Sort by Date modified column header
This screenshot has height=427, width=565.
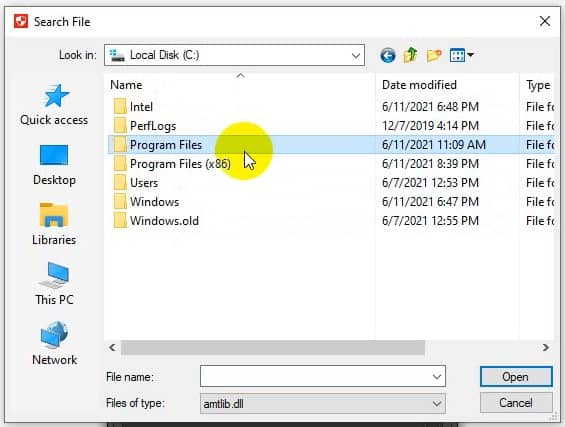[419, 85]
